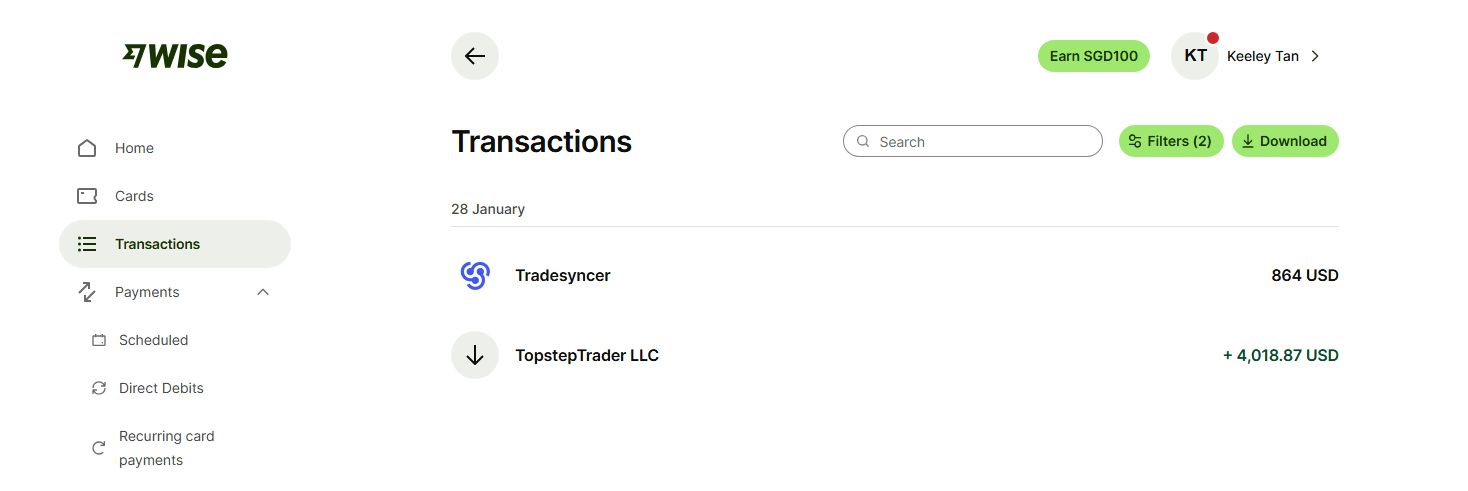Viewport: 1468px width, 491px height.
Task: Click the back arrow button
Action: (x=475, y=56)
